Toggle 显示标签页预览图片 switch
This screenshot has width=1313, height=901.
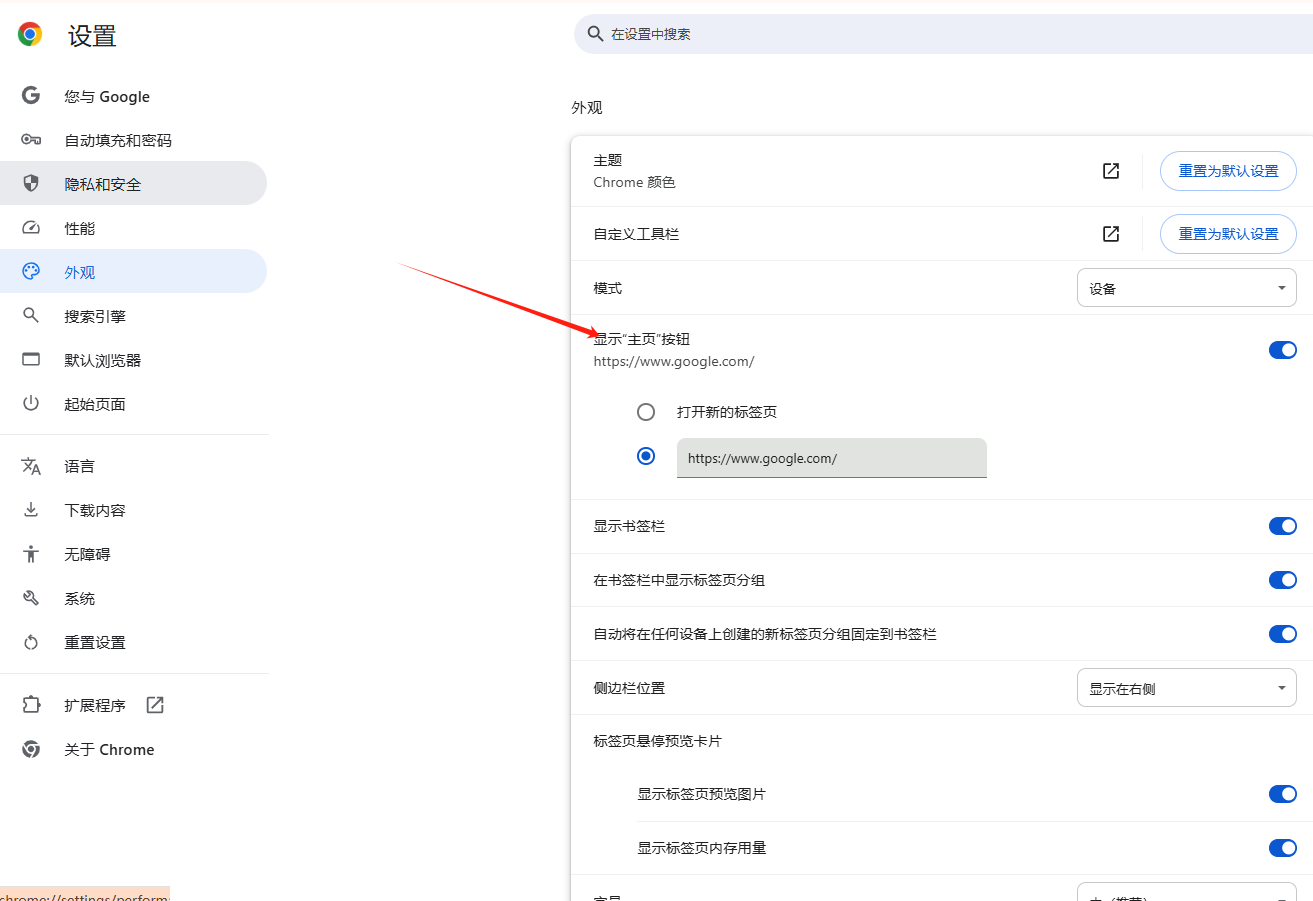1283,794
